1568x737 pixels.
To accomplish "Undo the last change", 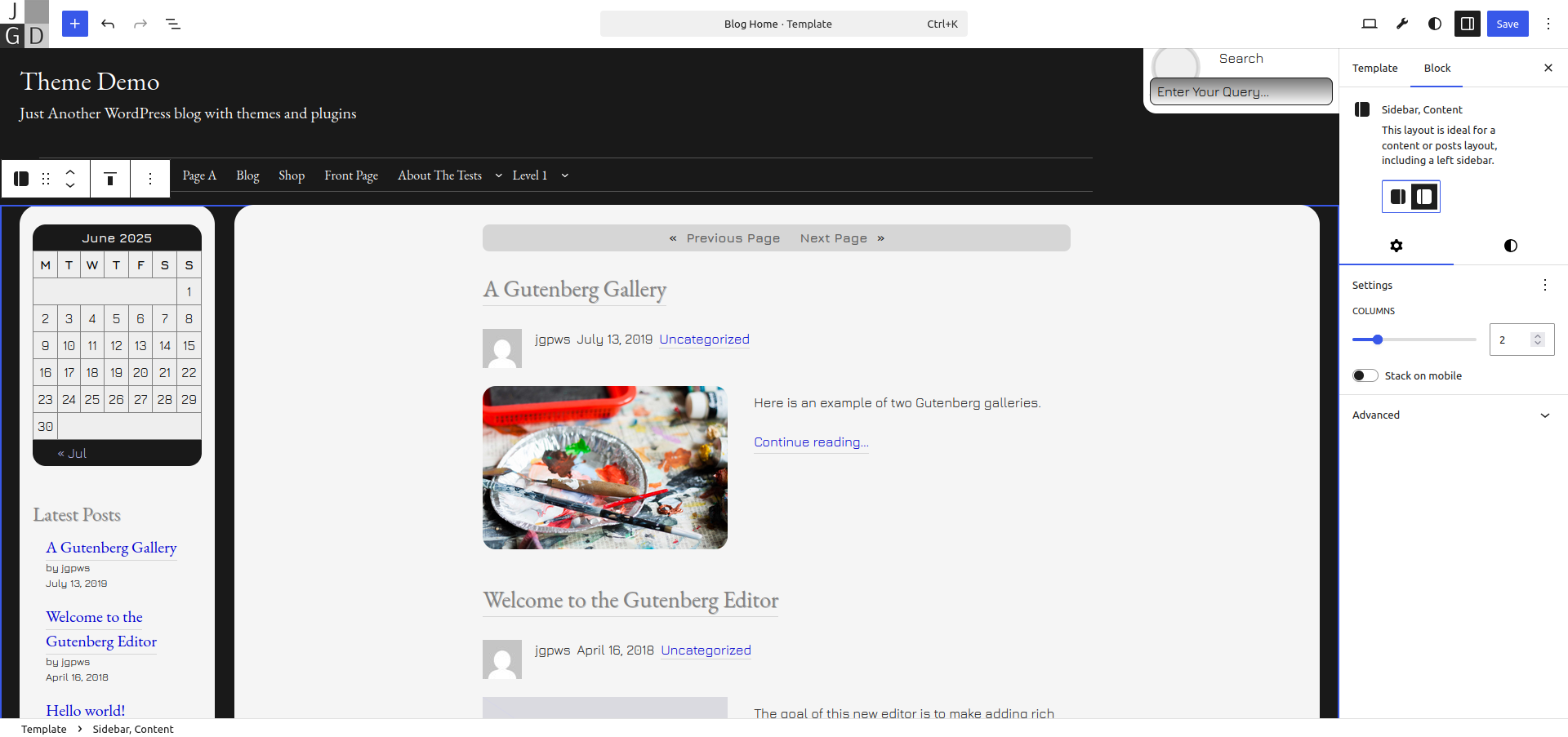I will [108, 24].
